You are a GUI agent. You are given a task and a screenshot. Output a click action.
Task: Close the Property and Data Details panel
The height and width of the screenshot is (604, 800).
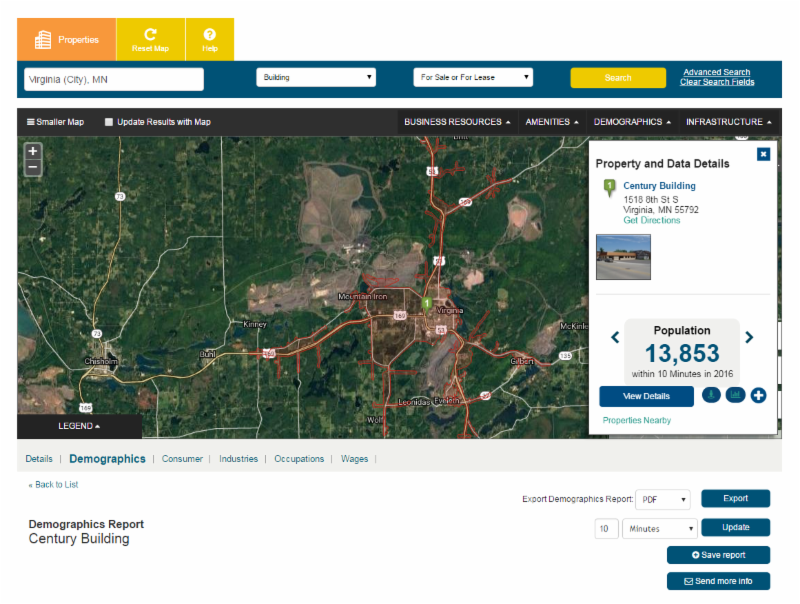(763, 154)
